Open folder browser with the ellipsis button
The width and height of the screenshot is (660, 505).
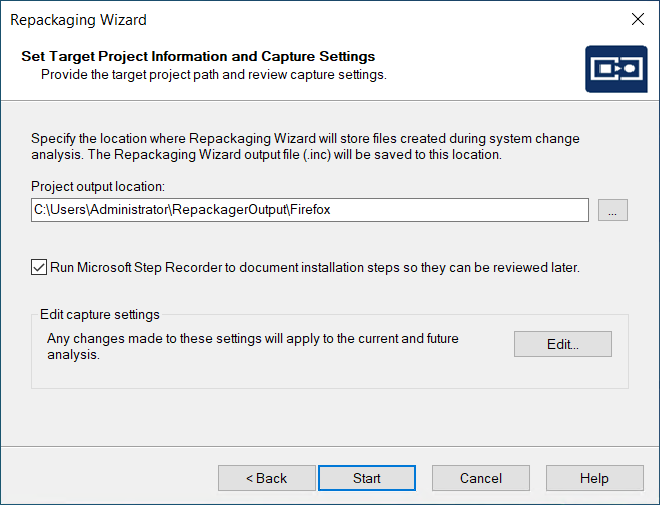click(x=612, y=210)
